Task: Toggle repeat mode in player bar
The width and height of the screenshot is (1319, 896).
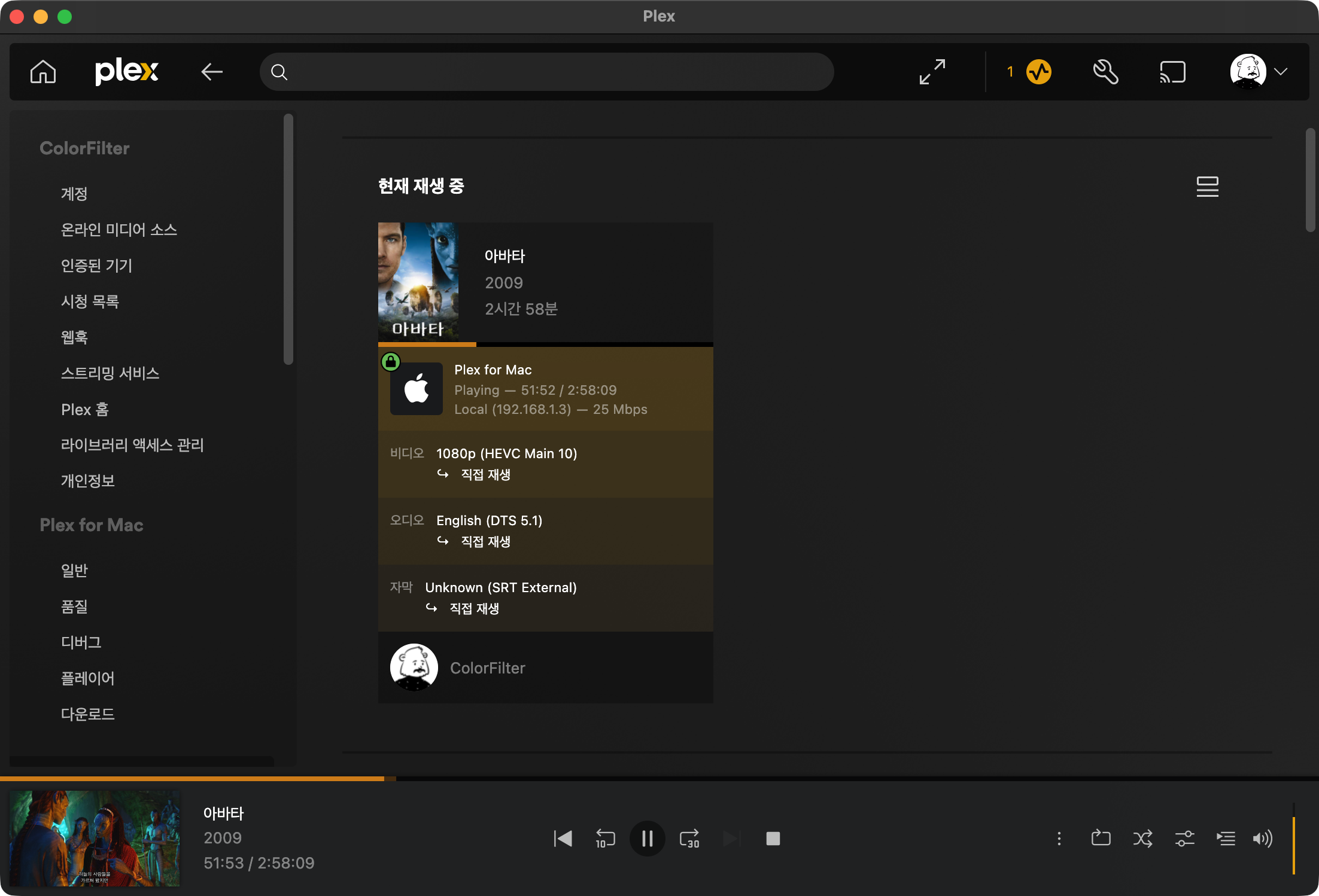Action: (1101, 839)
